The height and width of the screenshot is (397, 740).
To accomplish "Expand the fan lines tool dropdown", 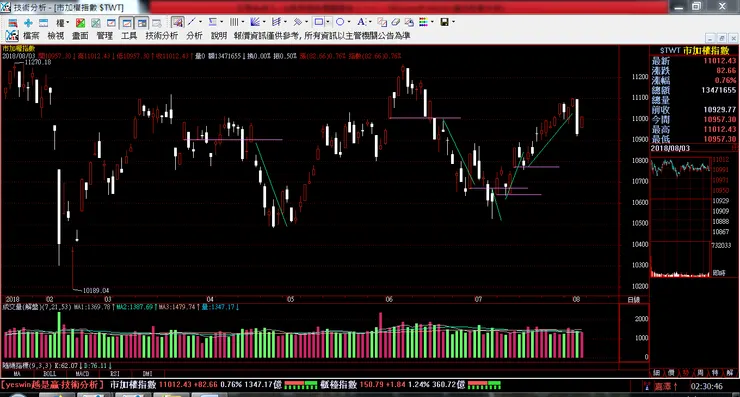I will 264,22.
